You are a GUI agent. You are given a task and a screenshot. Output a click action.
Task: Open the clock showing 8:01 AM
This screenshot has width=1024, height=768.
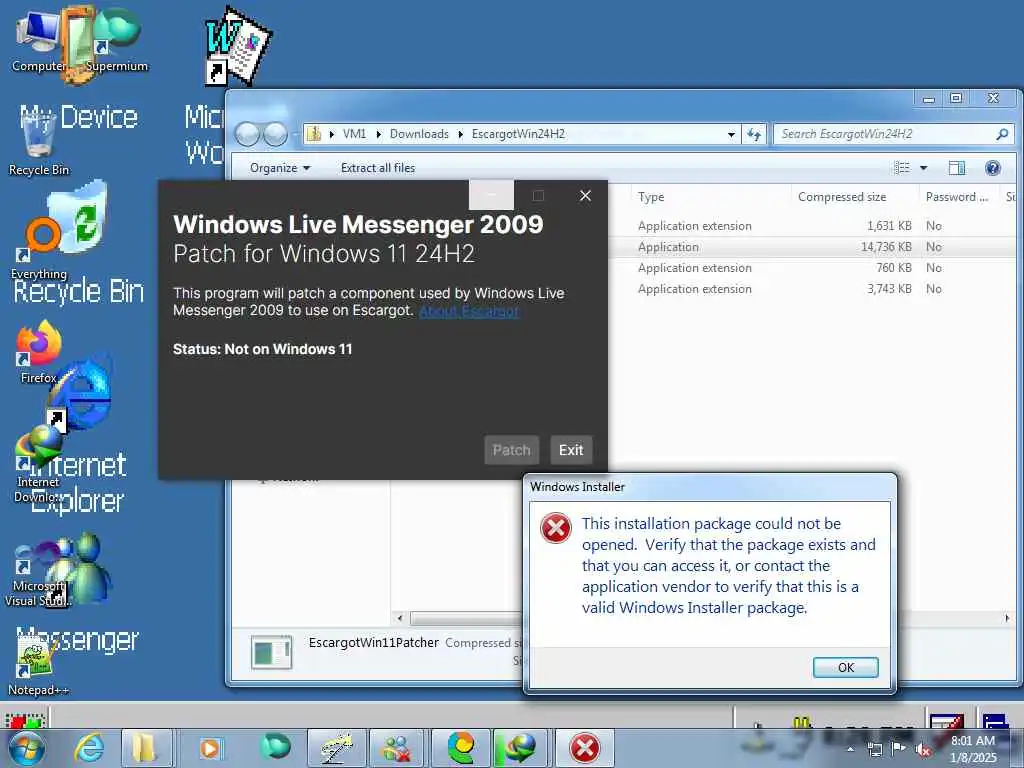973,749
